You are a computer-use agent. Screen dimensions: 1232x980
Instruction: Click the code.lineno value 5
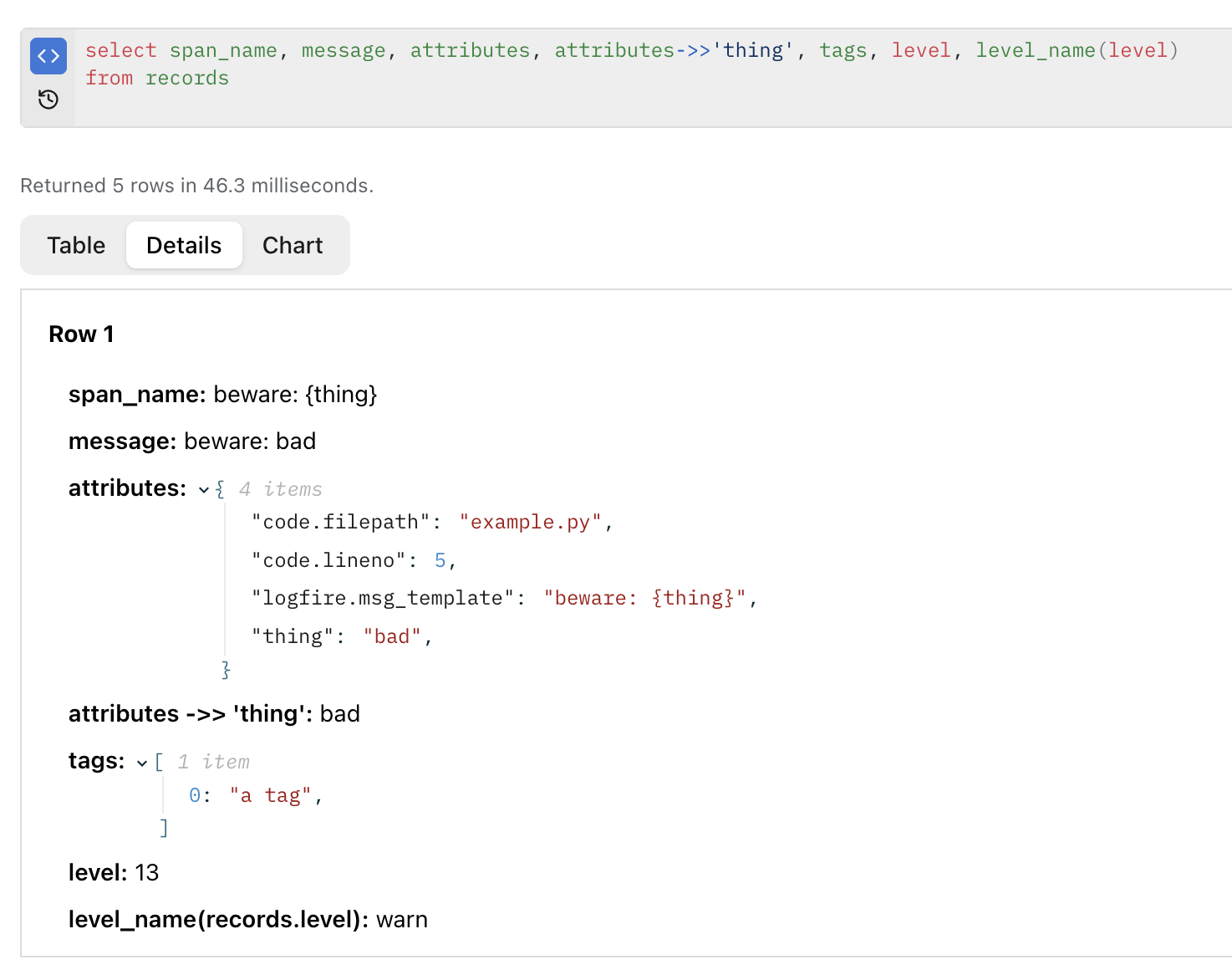(440, 560)
